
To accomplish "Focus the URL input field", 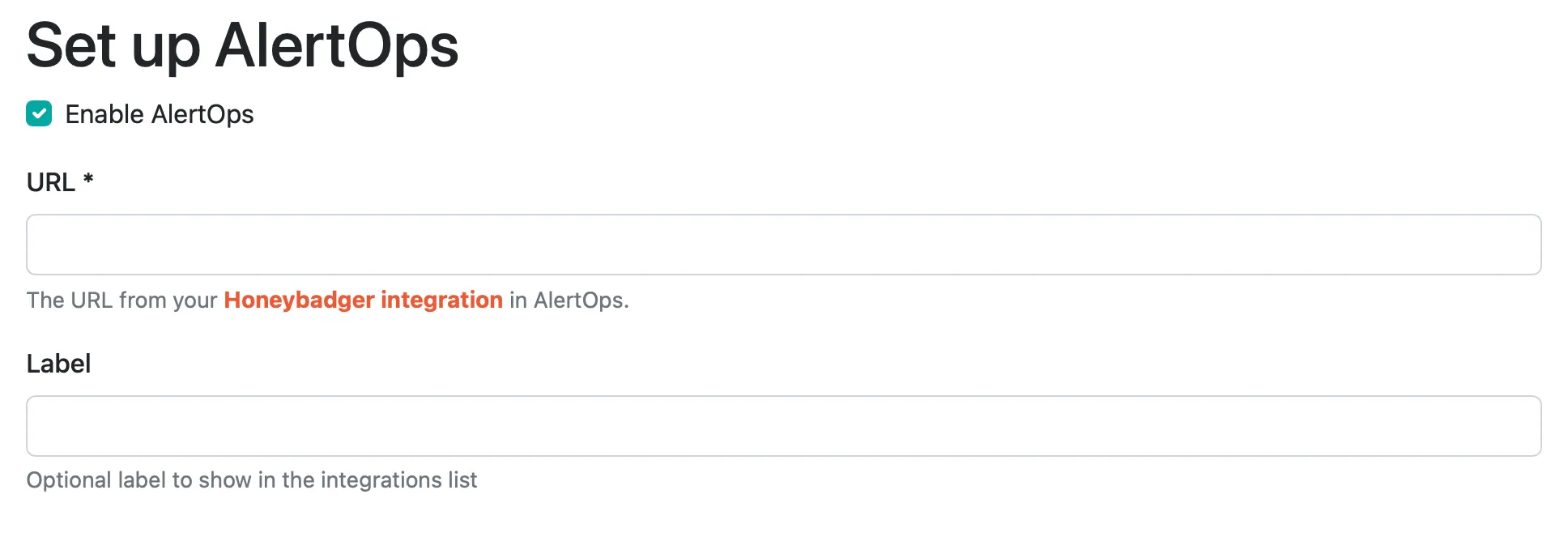I will (783, 245).
